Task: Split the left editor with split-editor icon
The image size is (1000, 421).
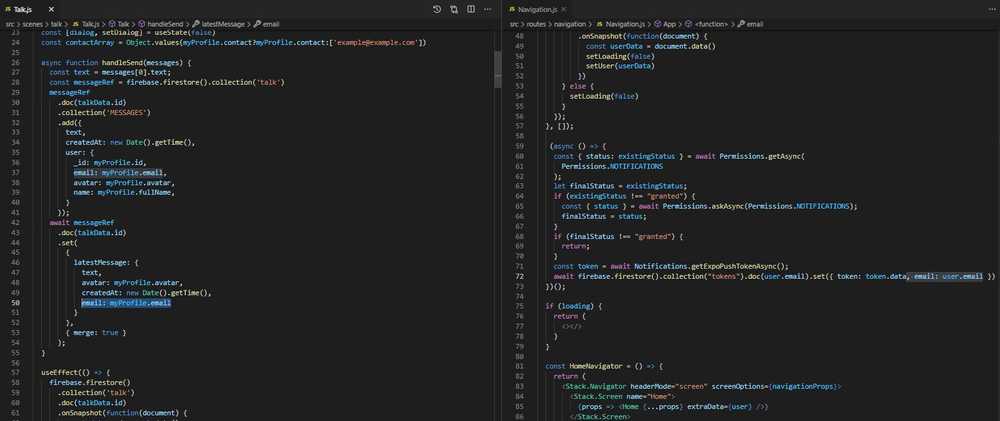Action: click(471, 10)
